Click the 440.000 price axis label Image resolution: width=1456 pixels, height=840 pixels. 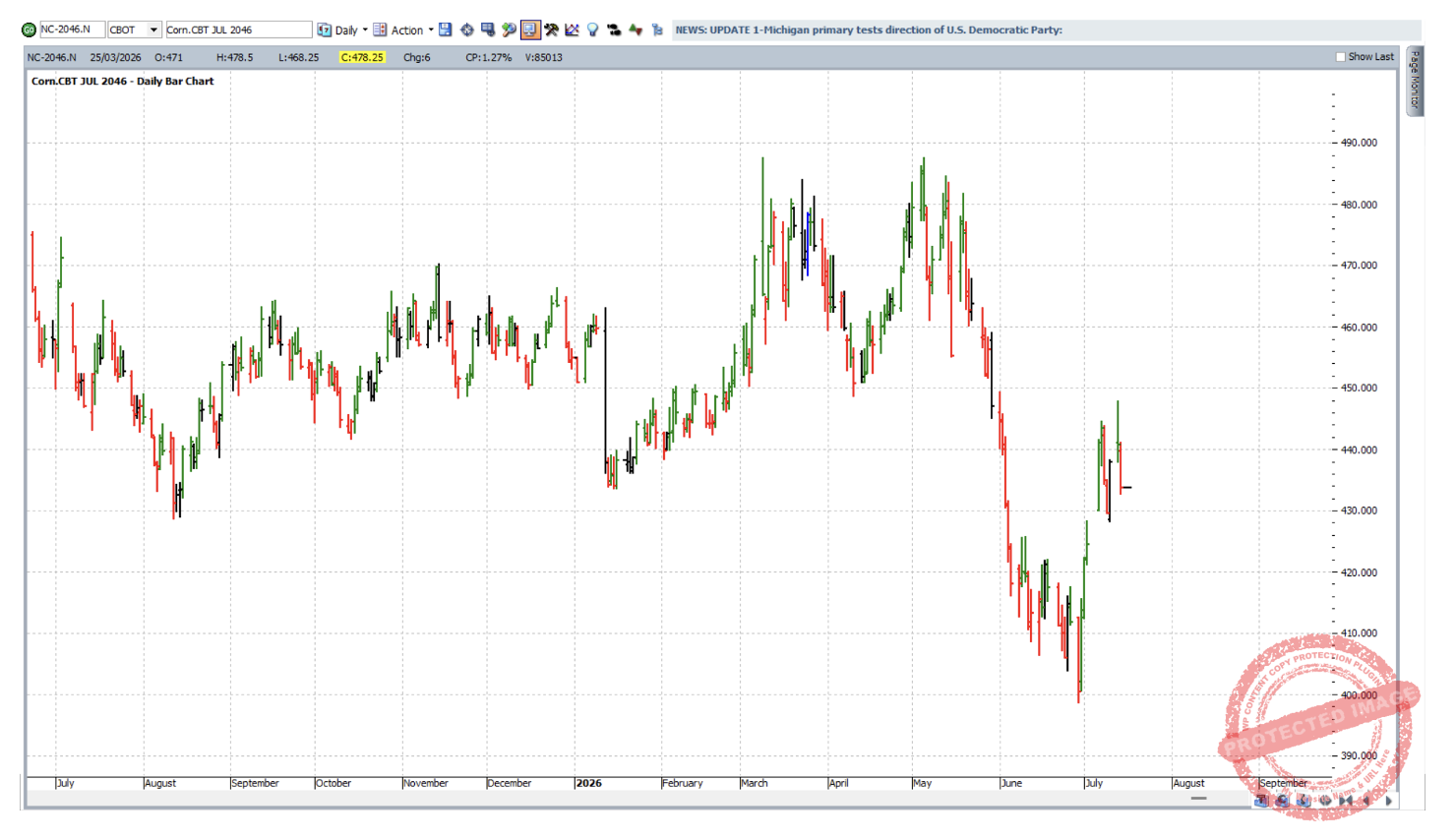(1359, 450)
